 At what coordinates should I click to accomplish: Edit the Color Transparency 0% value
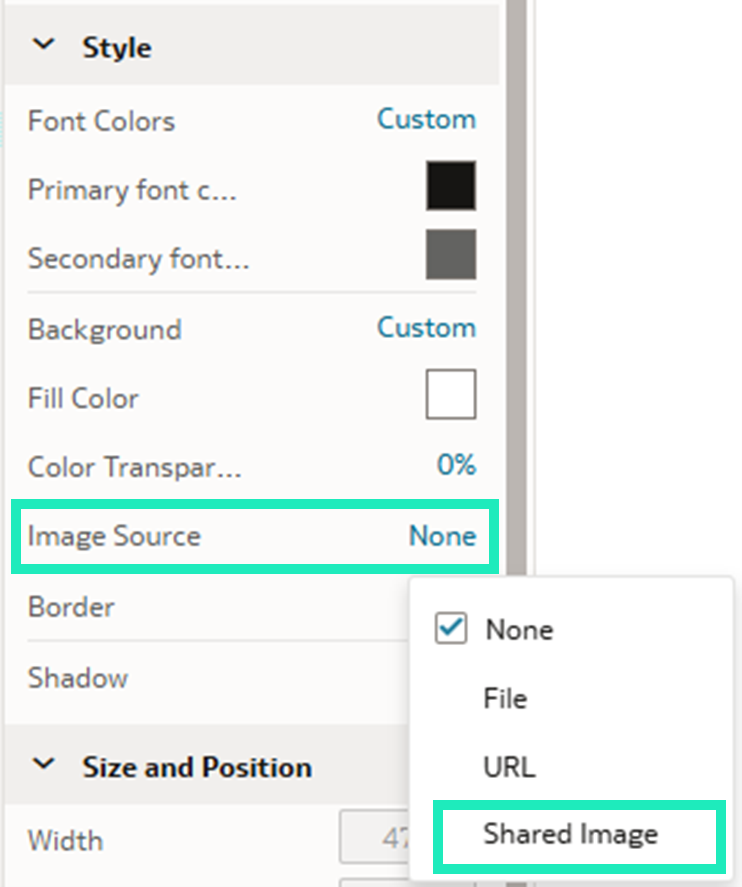[458, 464]
